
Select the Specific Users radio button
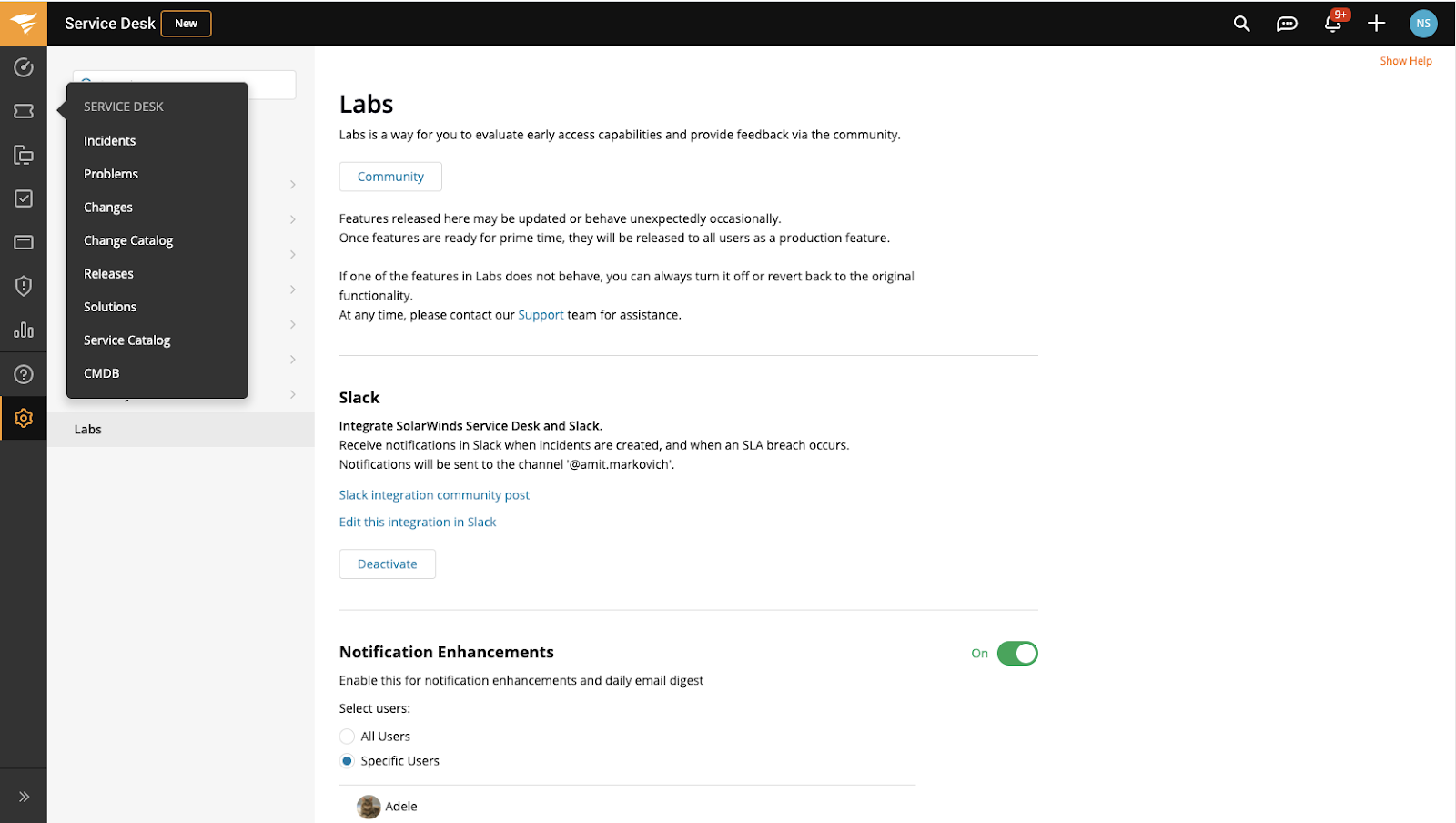[347, 761]
